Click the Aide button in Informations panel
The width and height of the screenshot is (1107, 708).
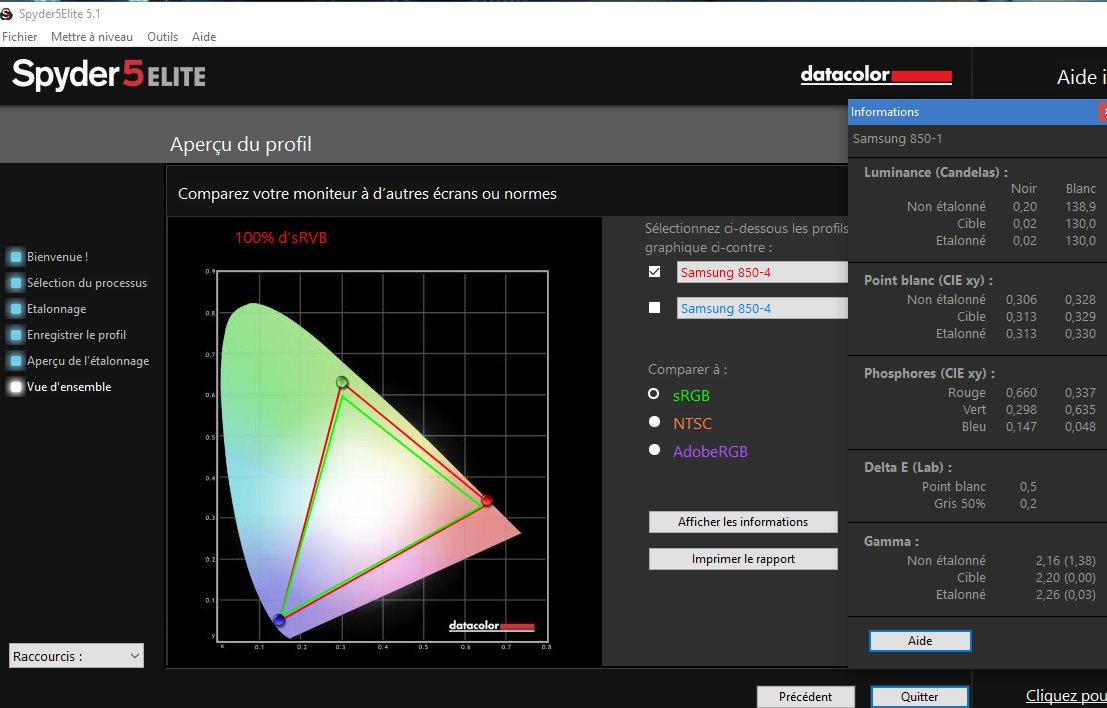click(920, 641)
